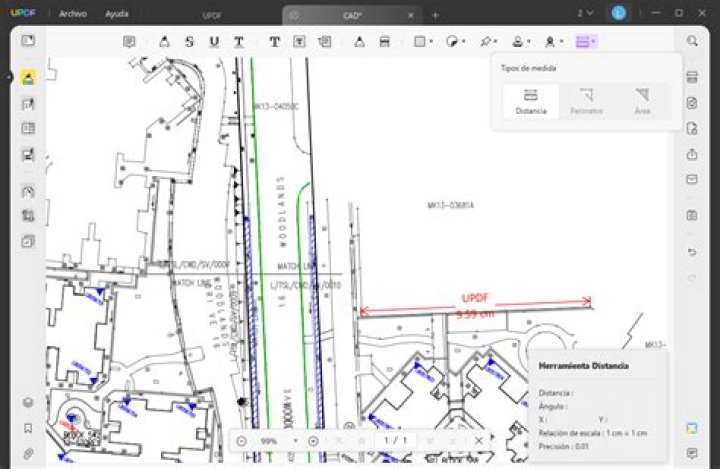Open the search magnifier icon
This screenshot has width=720, height=469.
(692, 41)
